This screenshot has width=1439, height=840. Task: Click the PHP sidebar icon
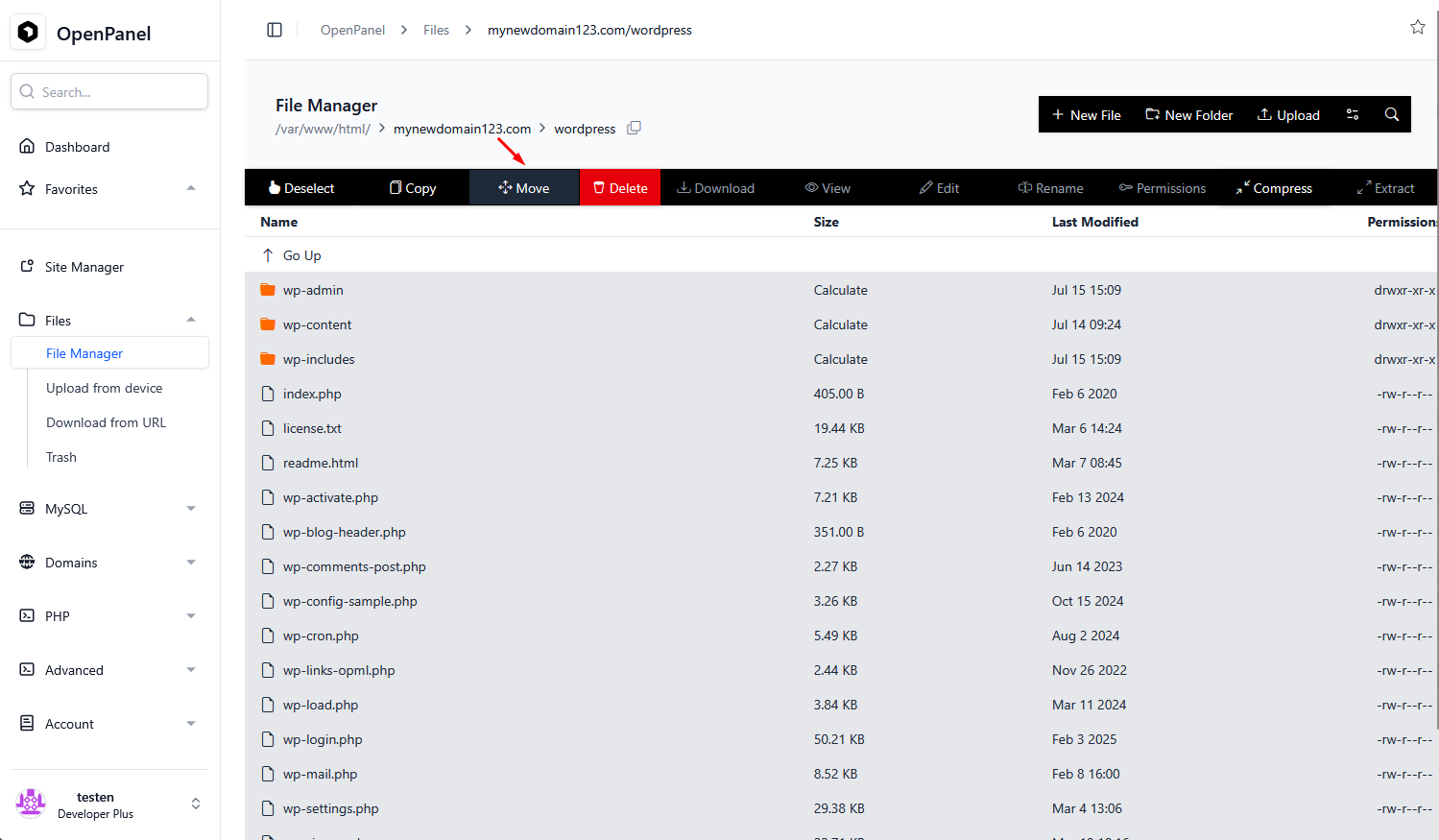click(27, 615)
